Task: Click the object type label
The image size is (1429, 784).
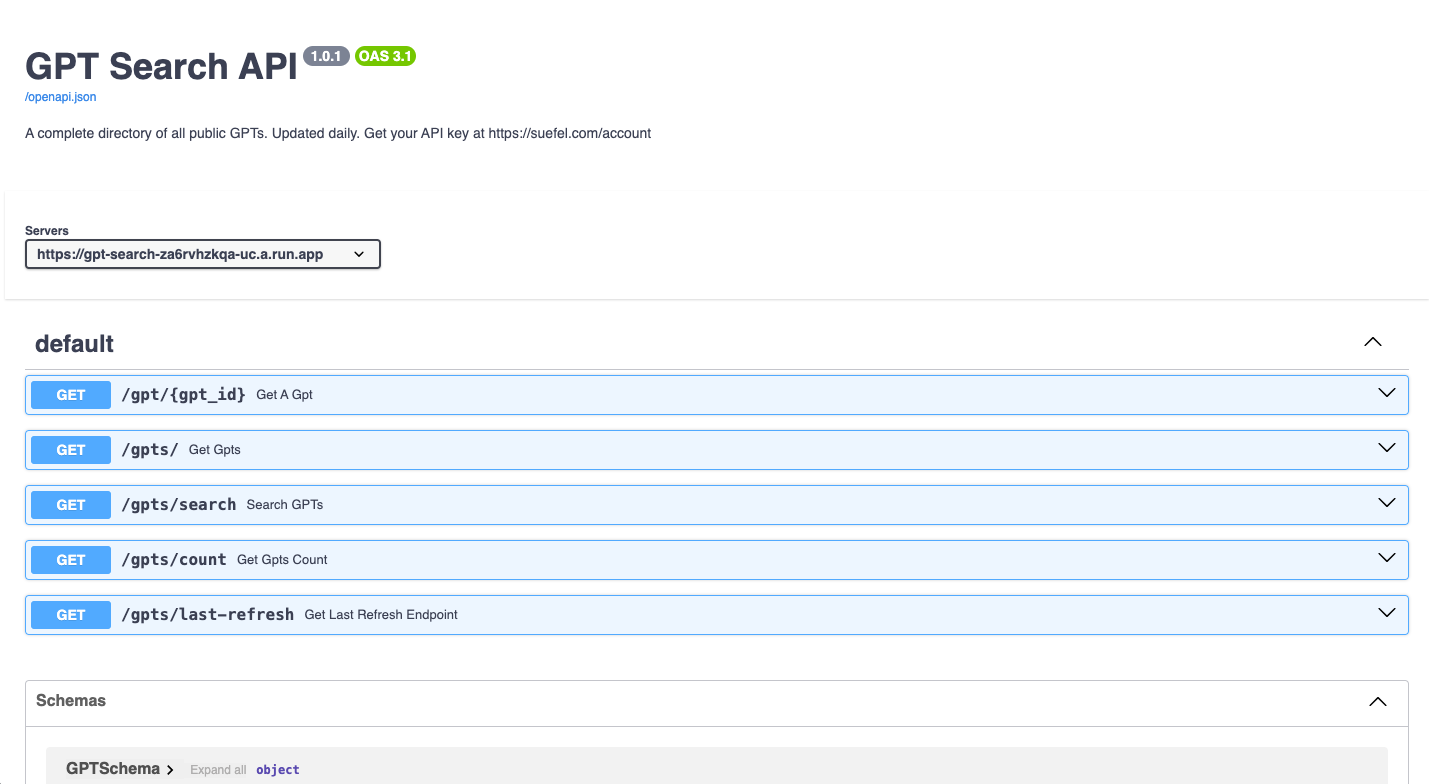Action: (x=278, y=770)
